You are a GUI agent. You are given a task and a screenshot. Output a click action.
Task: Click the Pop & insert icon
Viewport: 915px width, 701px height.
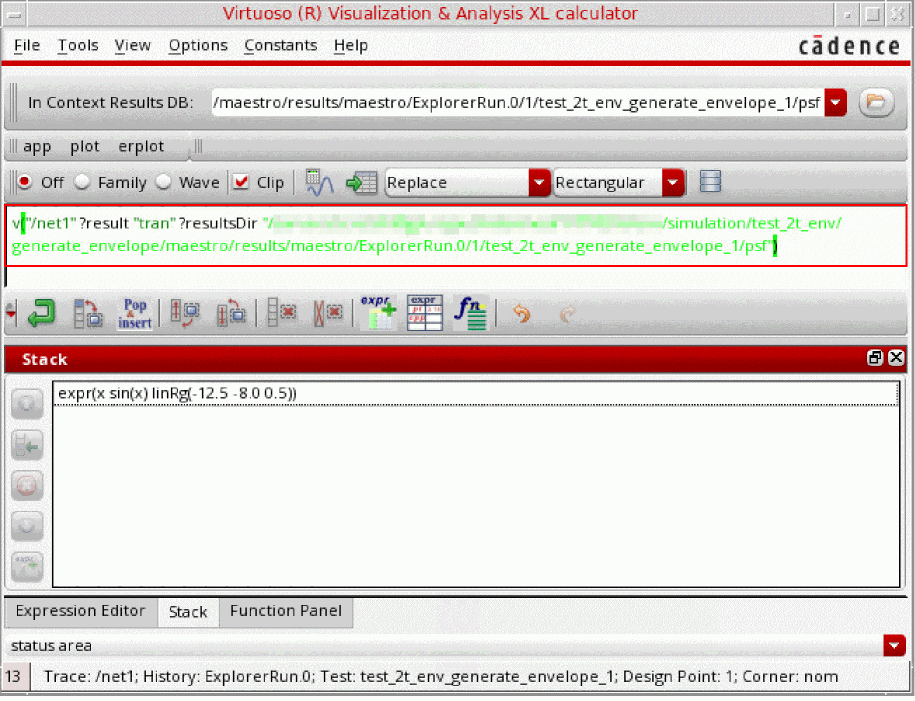135,313
